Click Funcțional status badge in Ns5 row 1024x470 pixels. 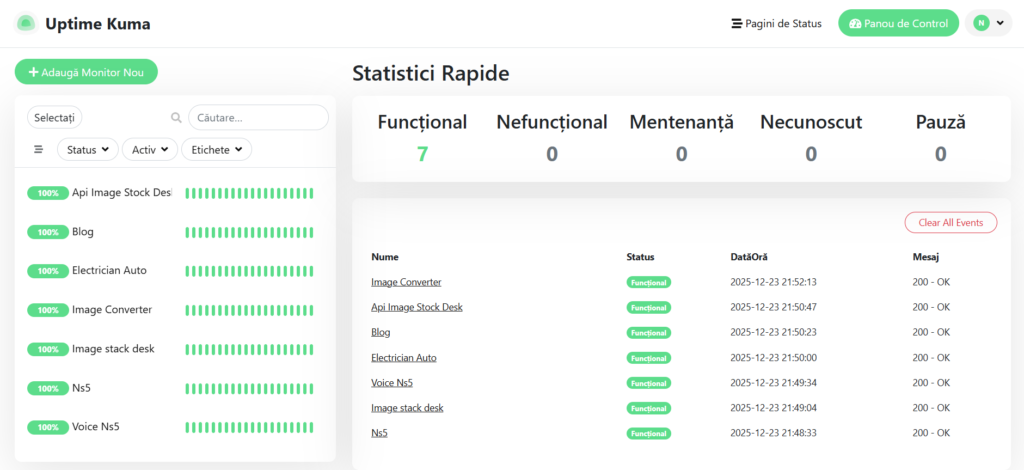point(648,433)
